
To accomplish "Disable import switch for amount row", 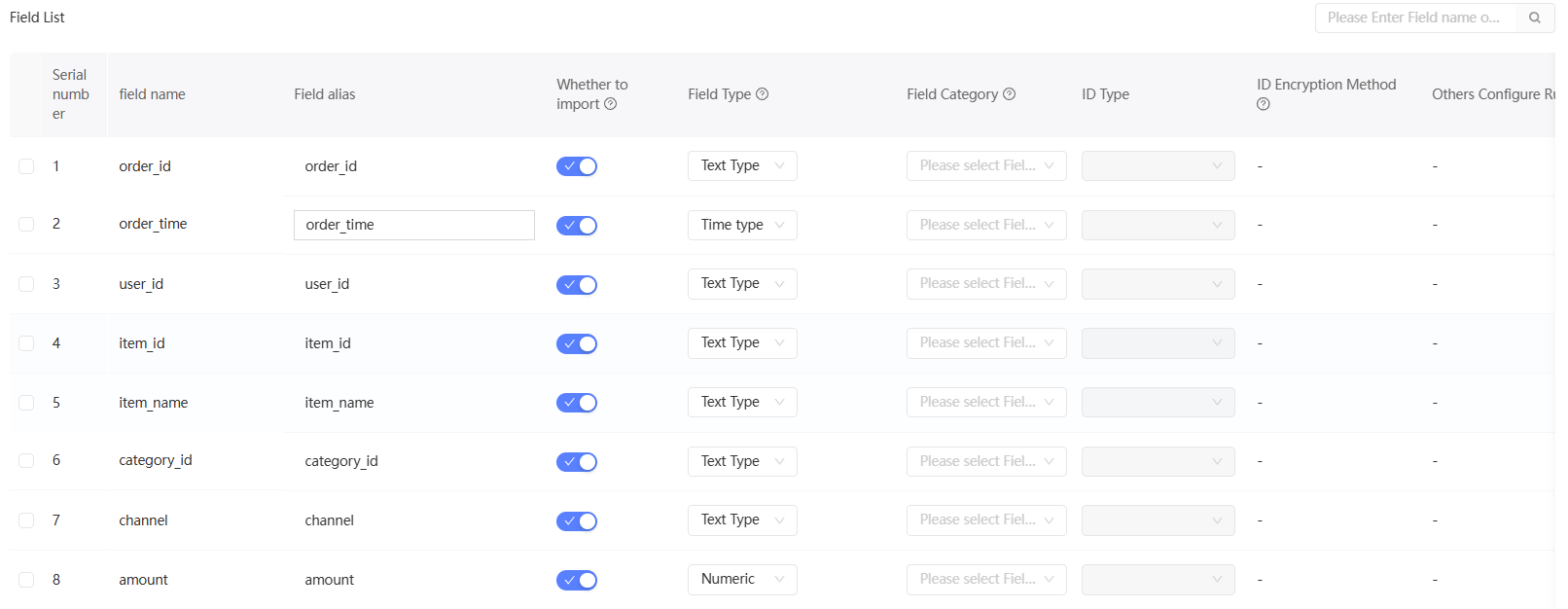I will pos(577,581).
